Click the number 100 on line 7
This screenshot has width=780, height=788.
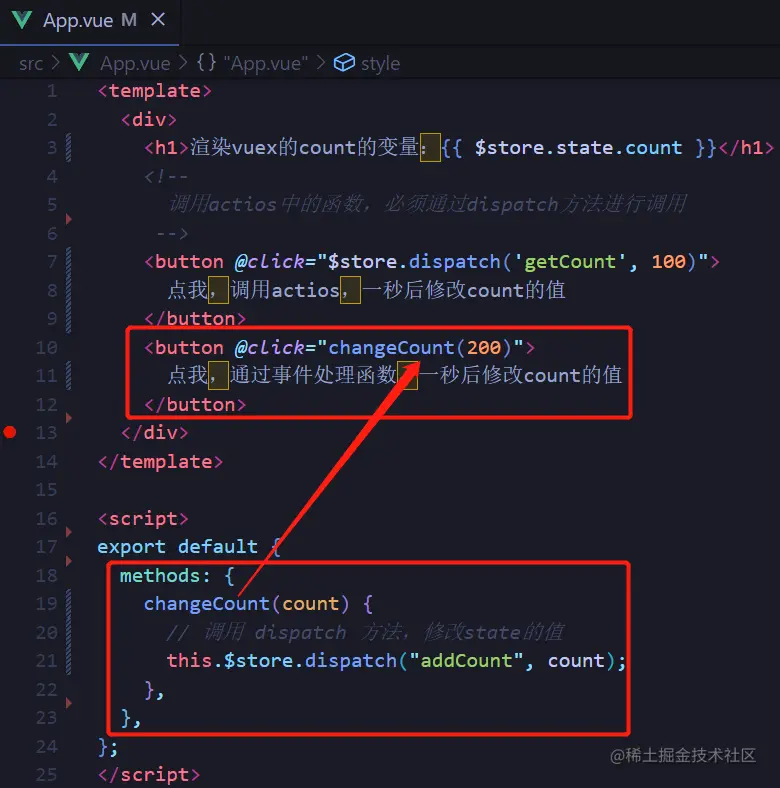(x=668, y=262)
